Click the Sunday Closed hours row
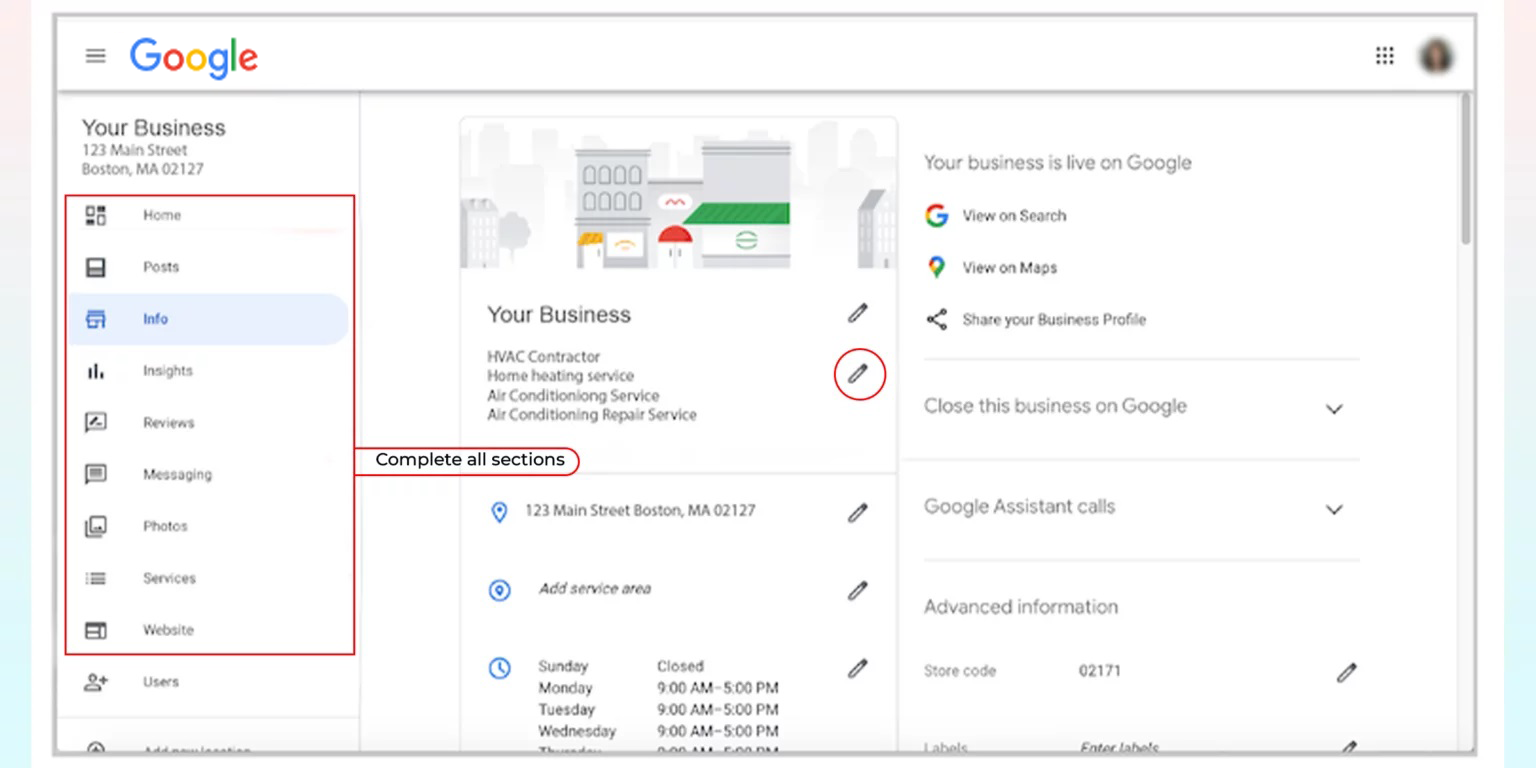The image size is (1536, 768). click(x=621, y=666)
